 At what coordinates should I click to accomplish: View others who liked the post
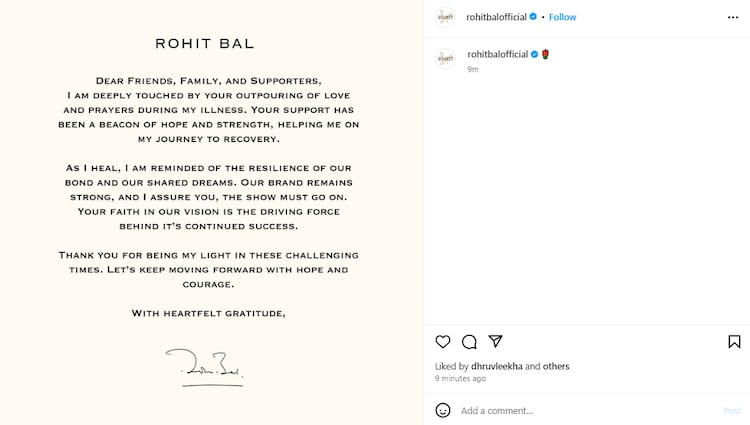[x=555, y=366]
